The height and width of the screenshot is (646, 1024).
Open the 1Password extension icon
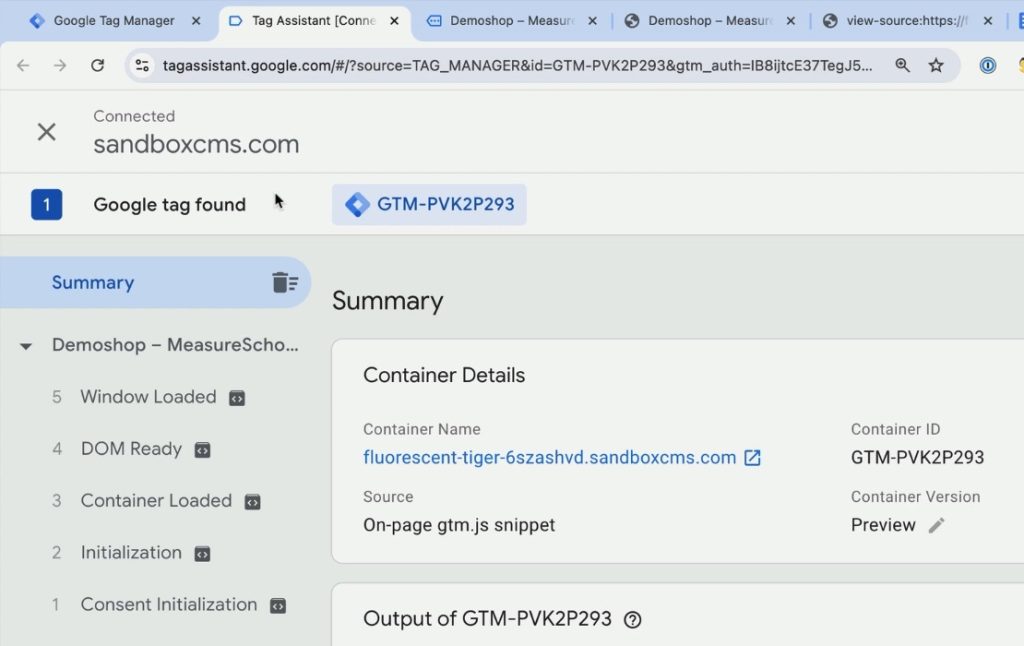point(987,65)
